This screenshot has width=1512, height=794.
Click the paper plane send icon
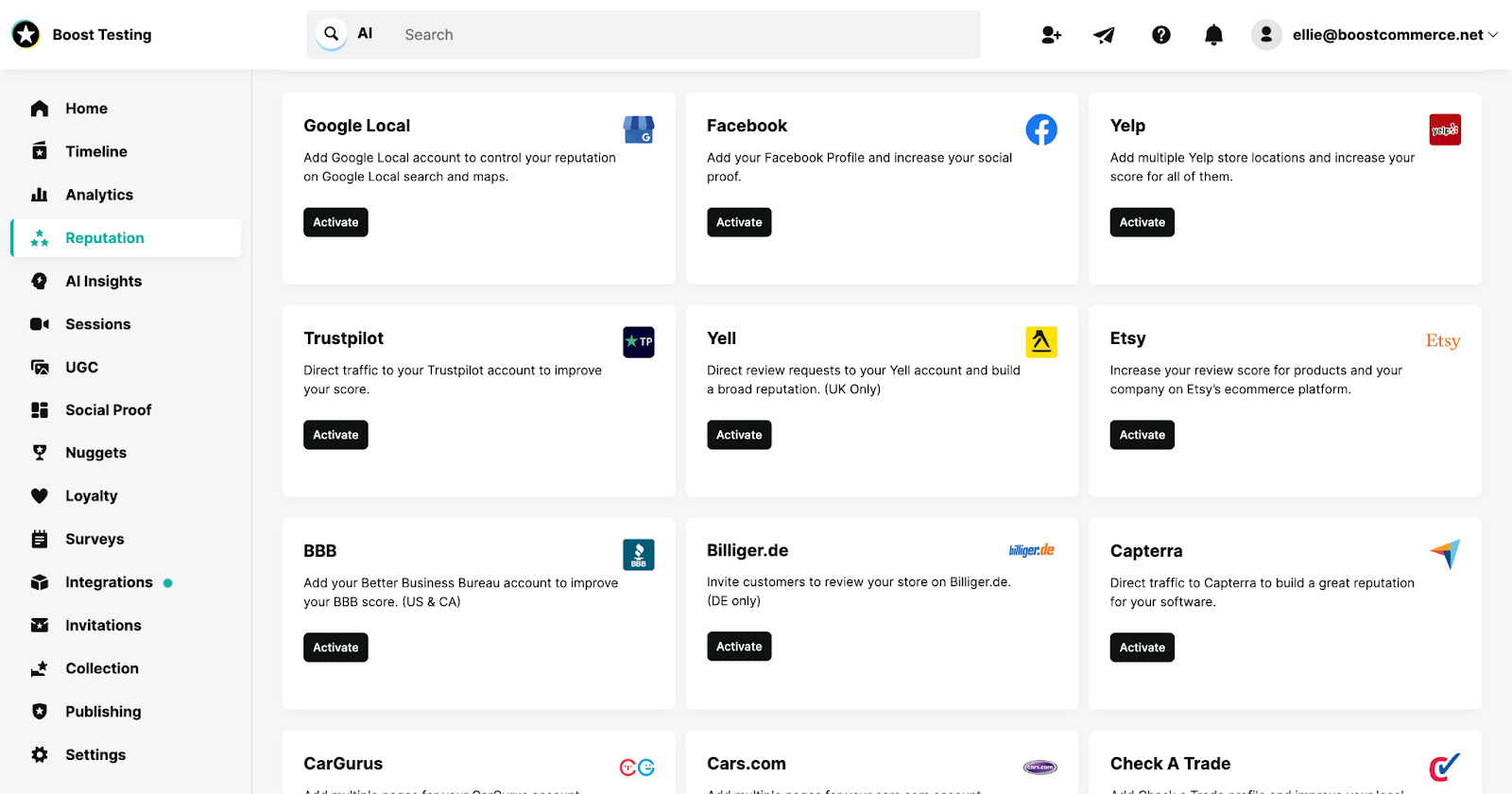(x=1105, y=35)
